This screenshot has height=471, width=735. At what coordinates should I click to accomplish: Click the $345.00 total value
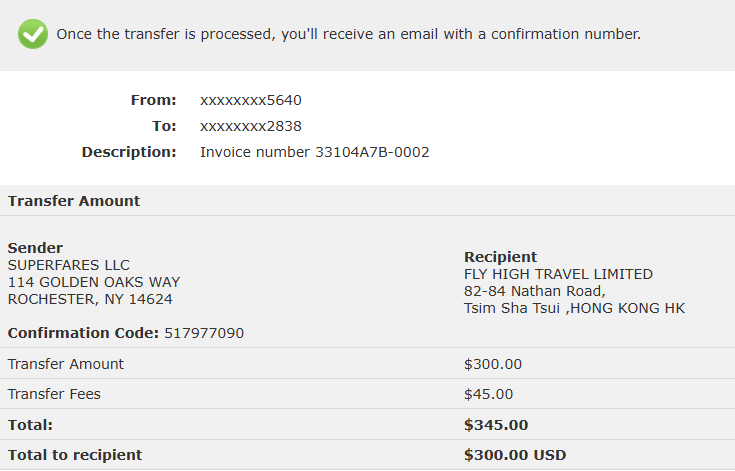point(496,425)
